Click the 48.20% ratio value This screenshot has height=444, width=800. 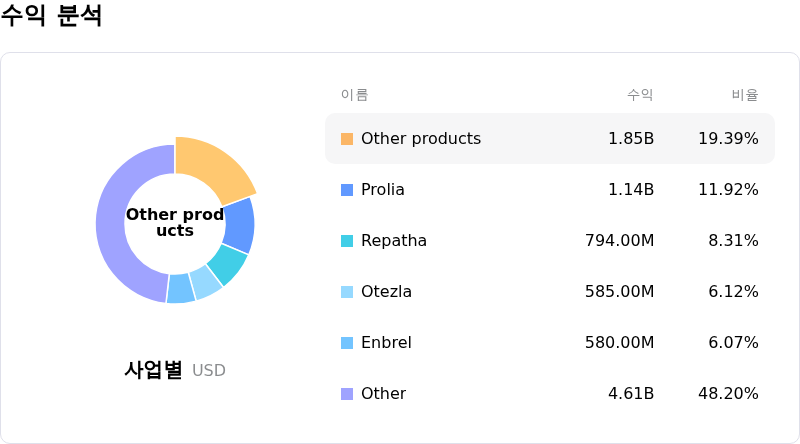[728, 394]
